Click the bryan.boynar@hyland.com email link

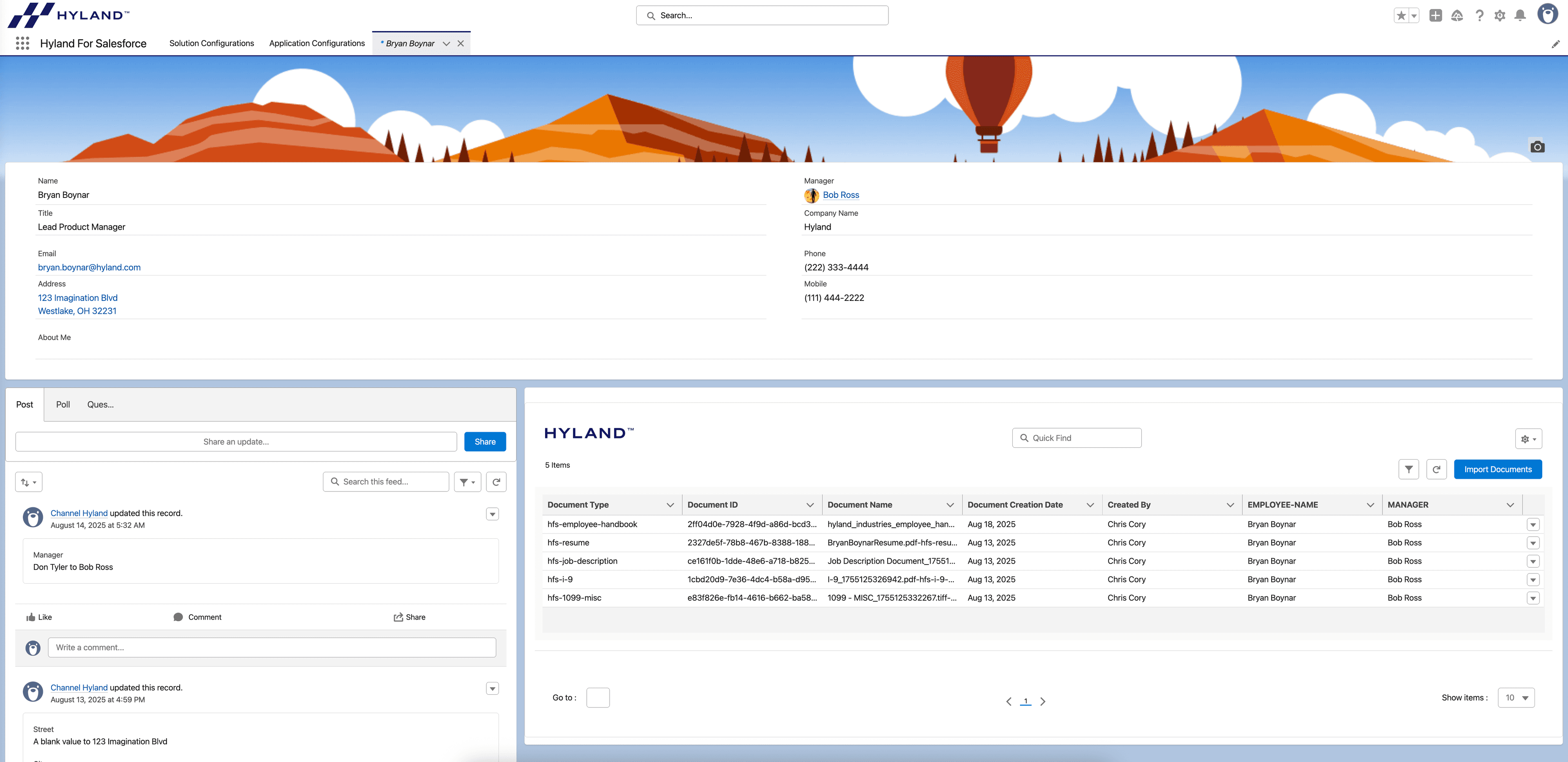tap(89, 267)
